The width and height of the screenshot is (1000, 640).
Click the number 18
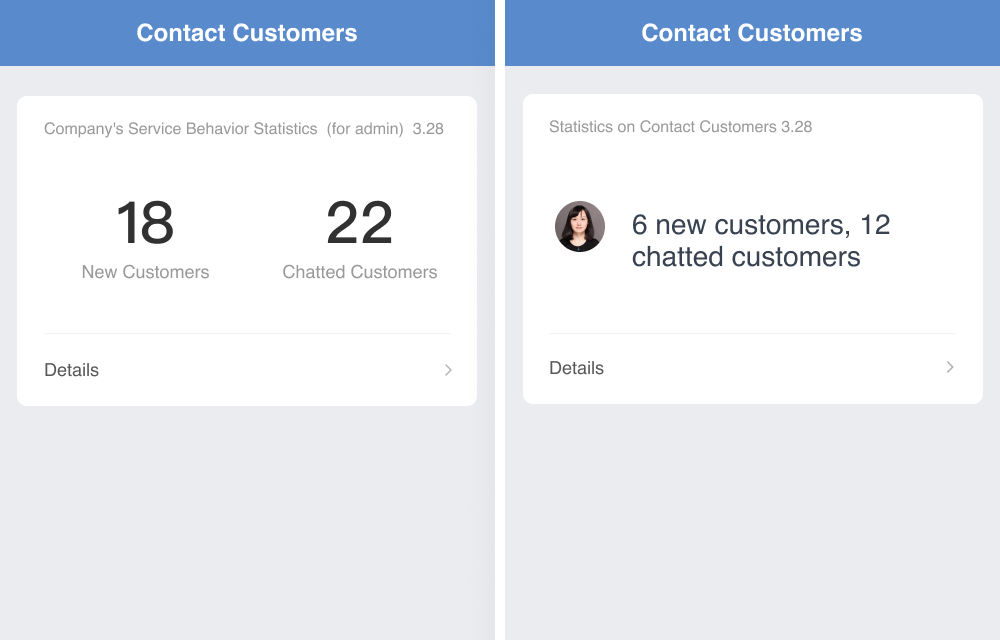coord(145,222)
